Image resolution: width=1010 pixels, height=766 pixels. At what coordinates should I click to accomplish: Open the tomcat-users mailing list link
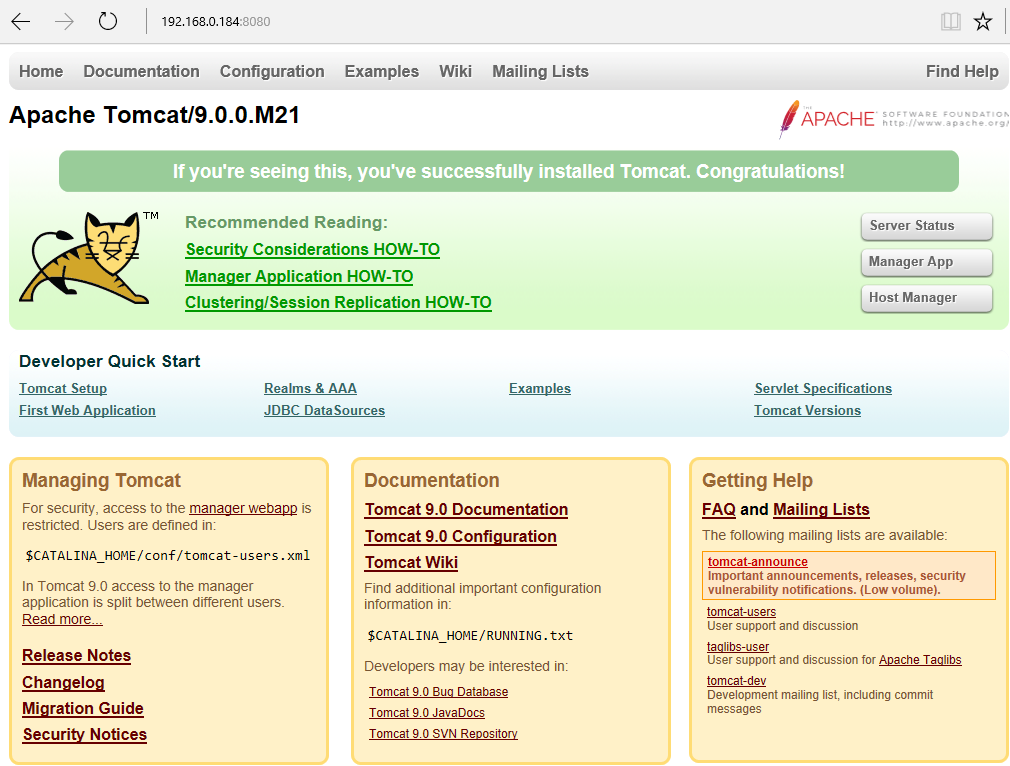(741, 612)
